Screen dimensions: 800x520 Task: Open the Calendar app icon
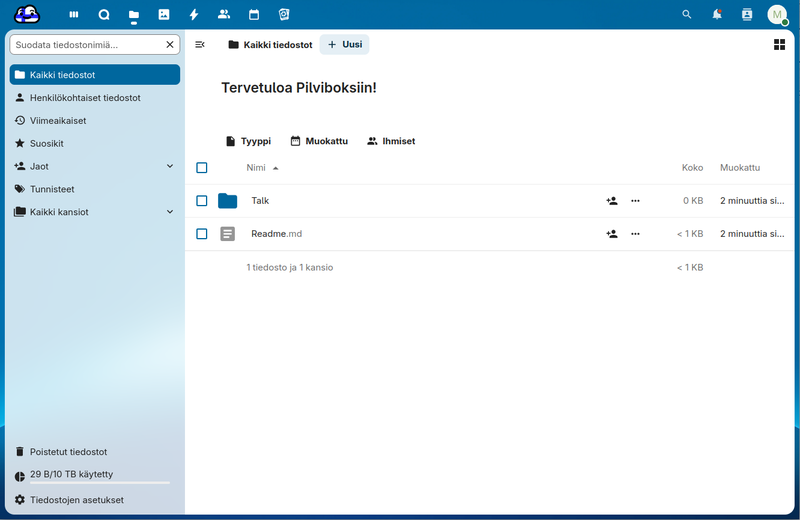(x=254, y=15)
